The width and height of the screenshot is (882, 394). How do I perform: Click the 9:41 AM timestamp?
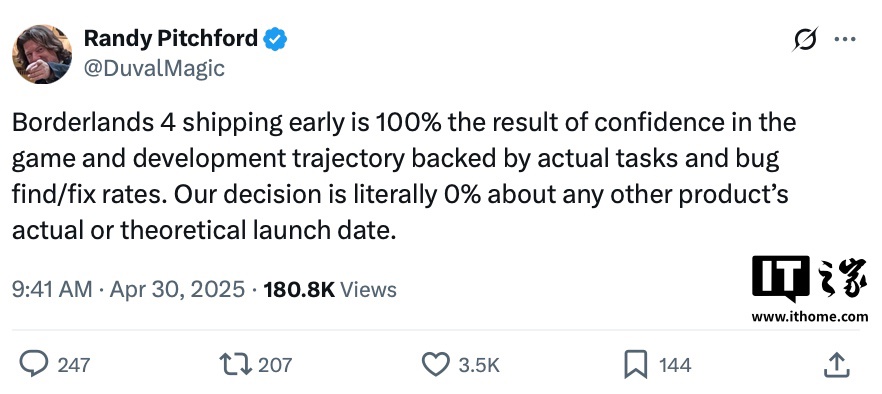coord(52,290)
